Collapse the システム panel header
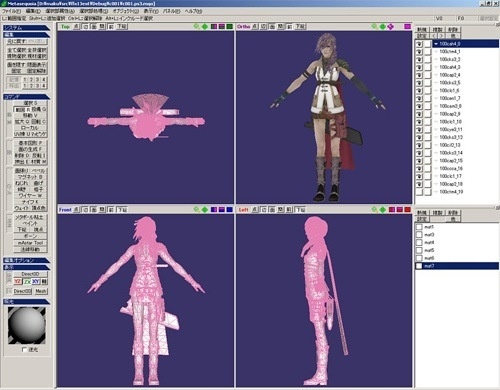 pyautogui.click(x=26, y=28)
